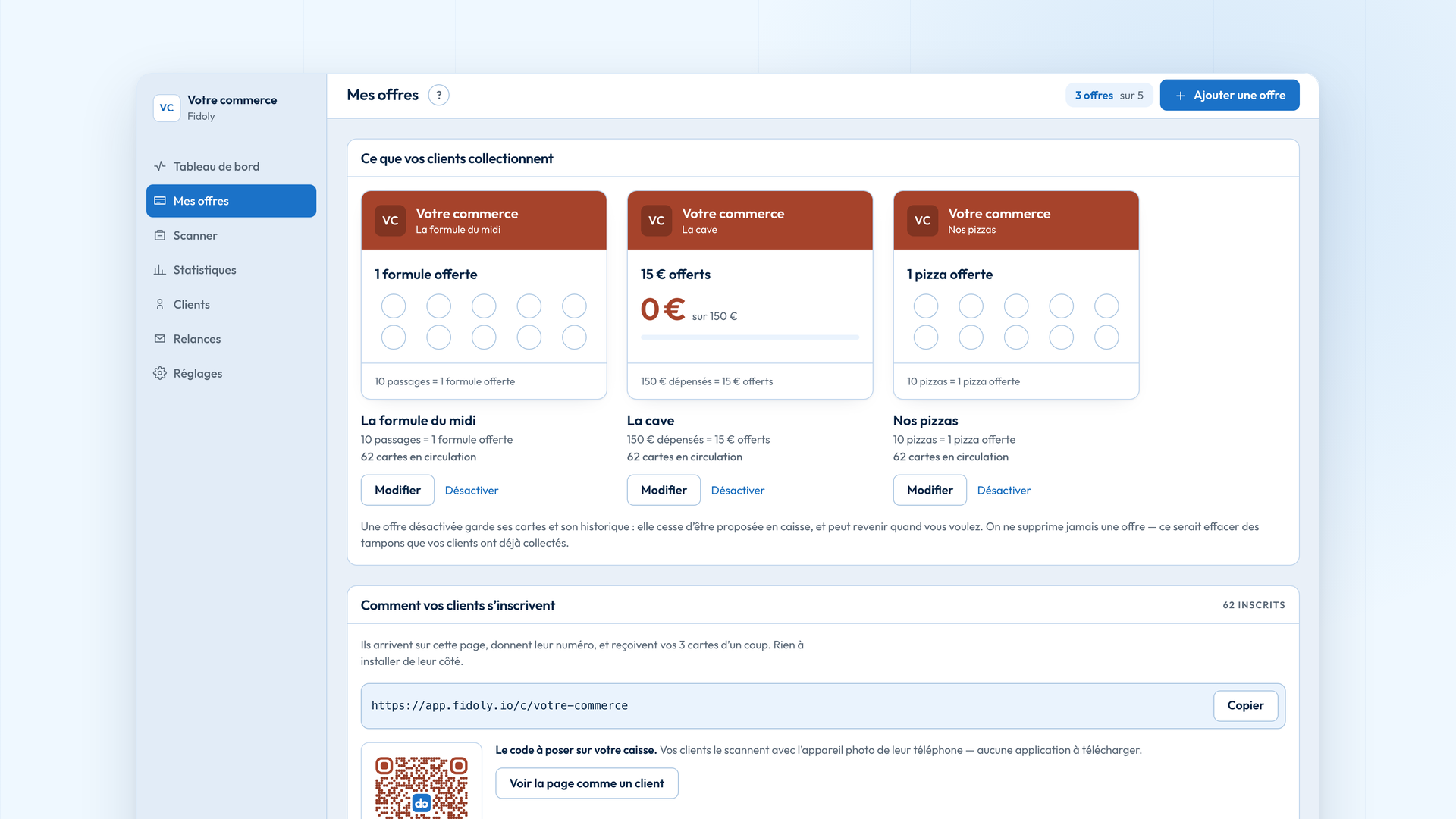Open Tableau de bord page

(x=231, y=166)
